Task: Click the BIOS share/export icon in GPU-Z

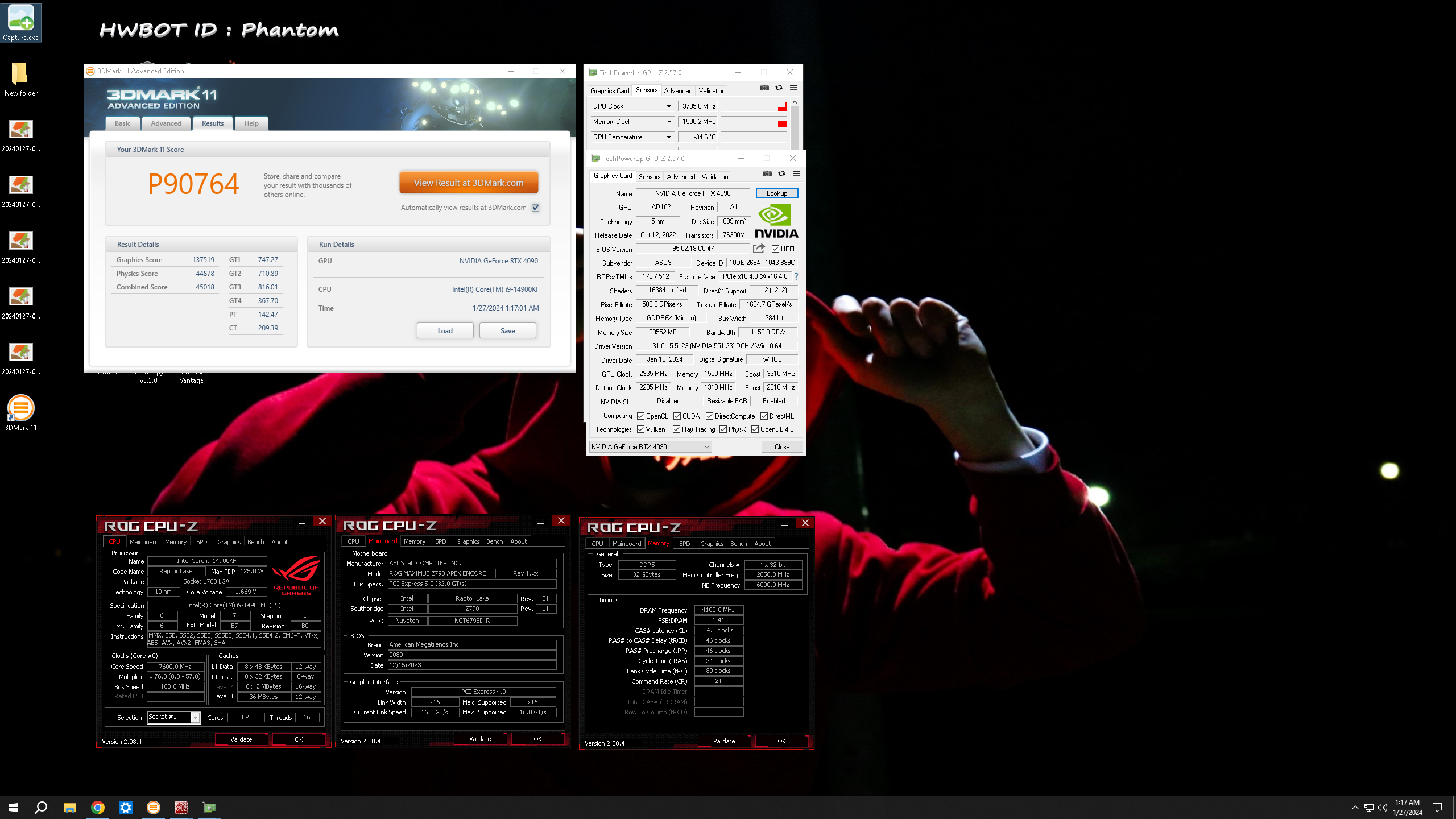Action: pyautogui.click(x=759, y=249)
